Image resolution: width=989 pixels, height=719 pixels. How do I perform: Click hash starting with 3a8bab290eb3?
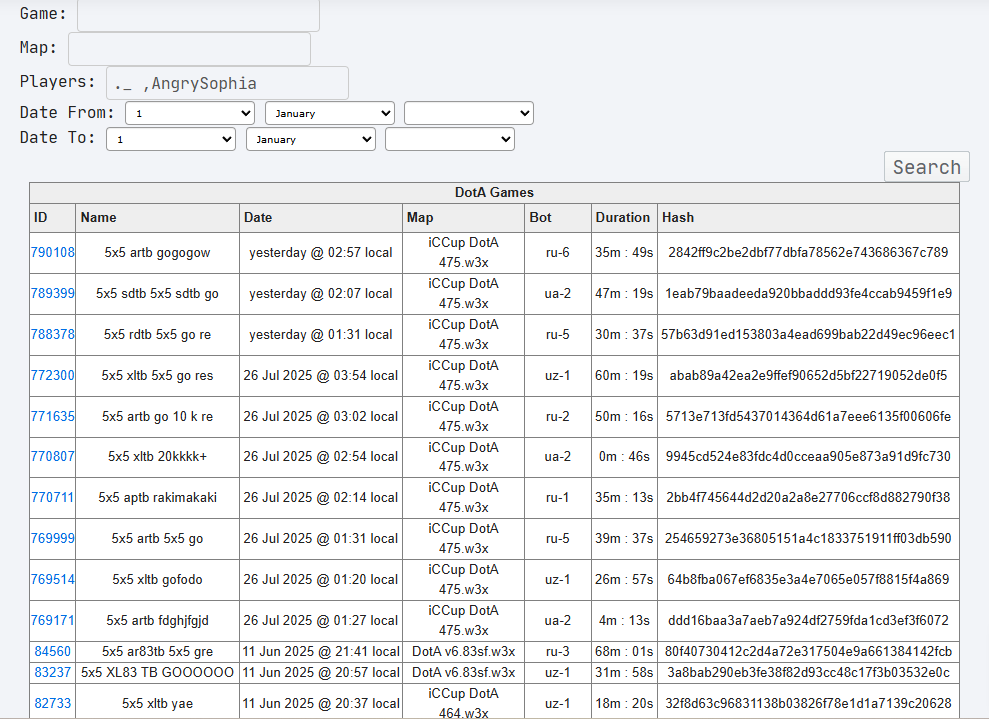(809, 672)
